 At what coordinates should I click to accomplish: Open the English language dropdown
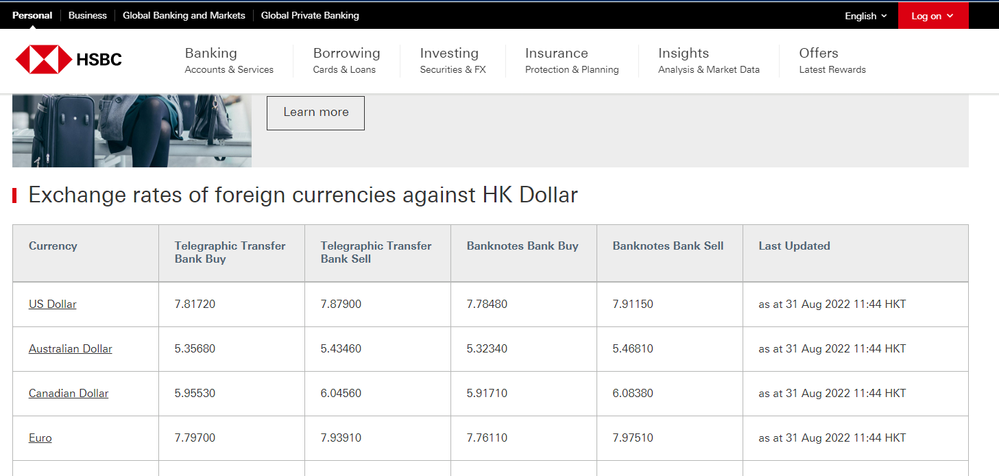(x=866, y=16)
